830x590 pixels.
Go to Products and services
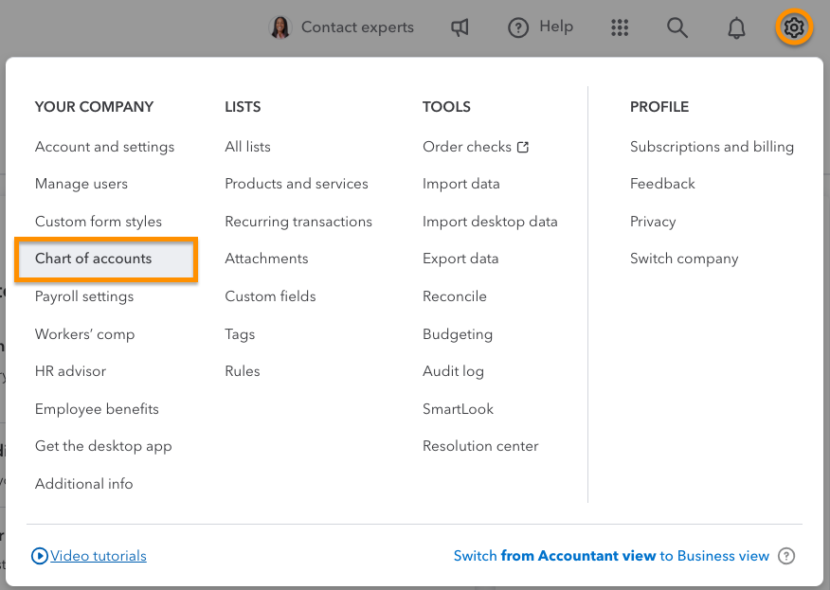click(x=296, y=184)
